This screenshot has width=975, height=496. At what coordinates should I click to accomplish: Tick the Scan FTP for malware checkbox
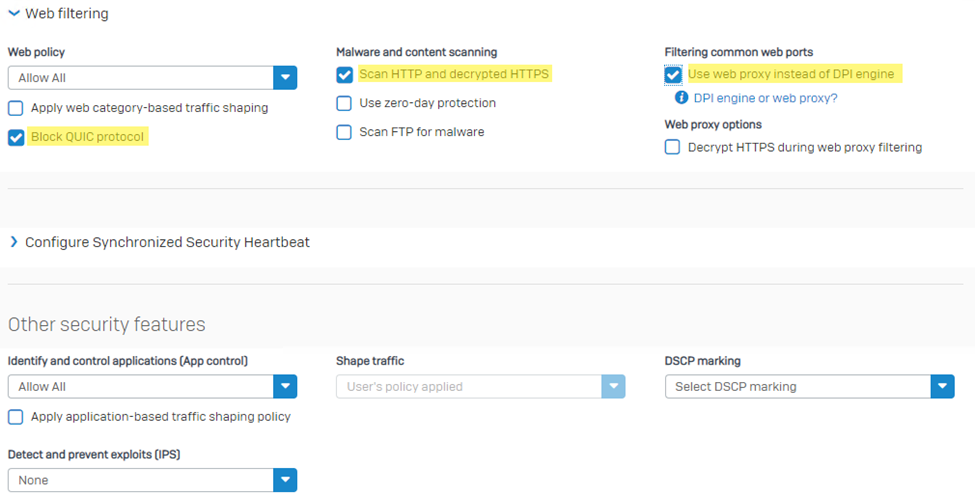coord(344,132)
